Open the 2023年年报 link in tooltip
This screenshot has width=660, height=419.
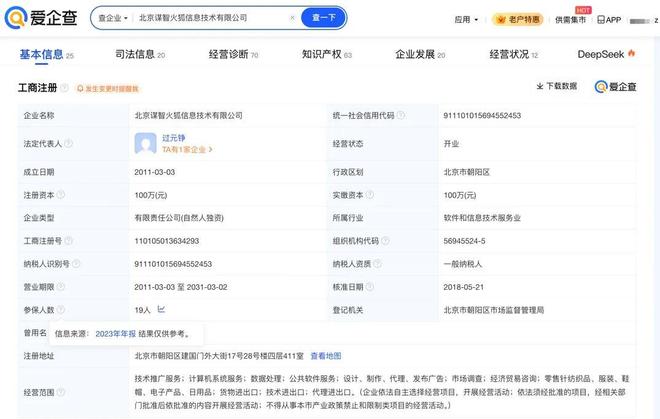(x=115, y=334)
